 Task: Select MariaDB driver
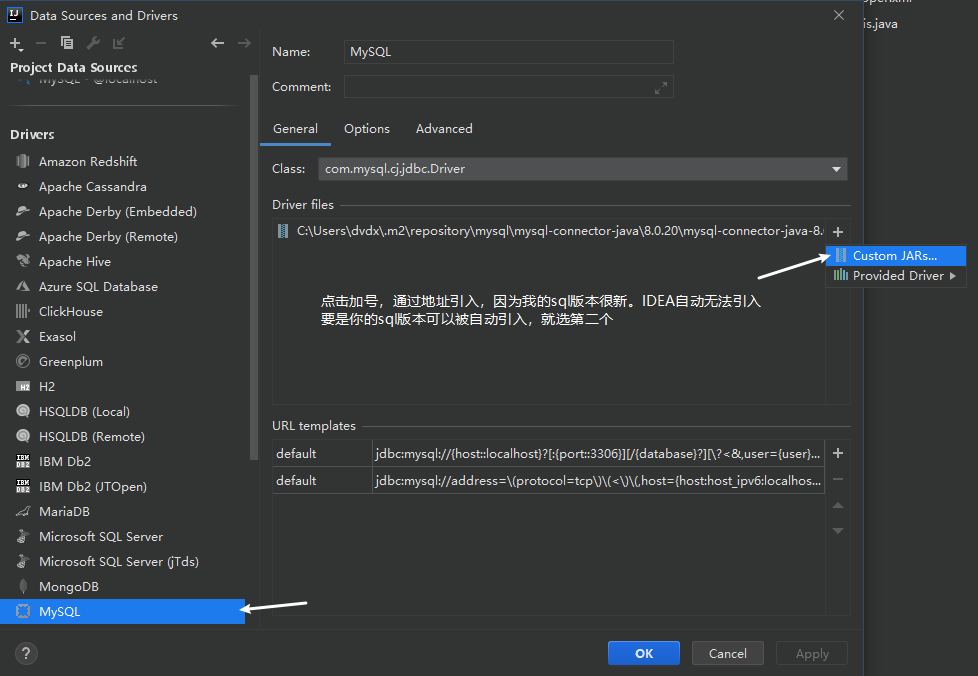pos(122,511)
